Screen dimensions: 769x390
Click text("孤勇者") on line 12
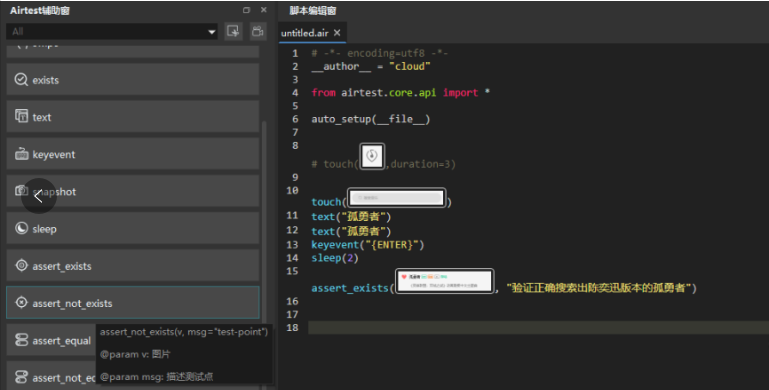coord(351,231)
